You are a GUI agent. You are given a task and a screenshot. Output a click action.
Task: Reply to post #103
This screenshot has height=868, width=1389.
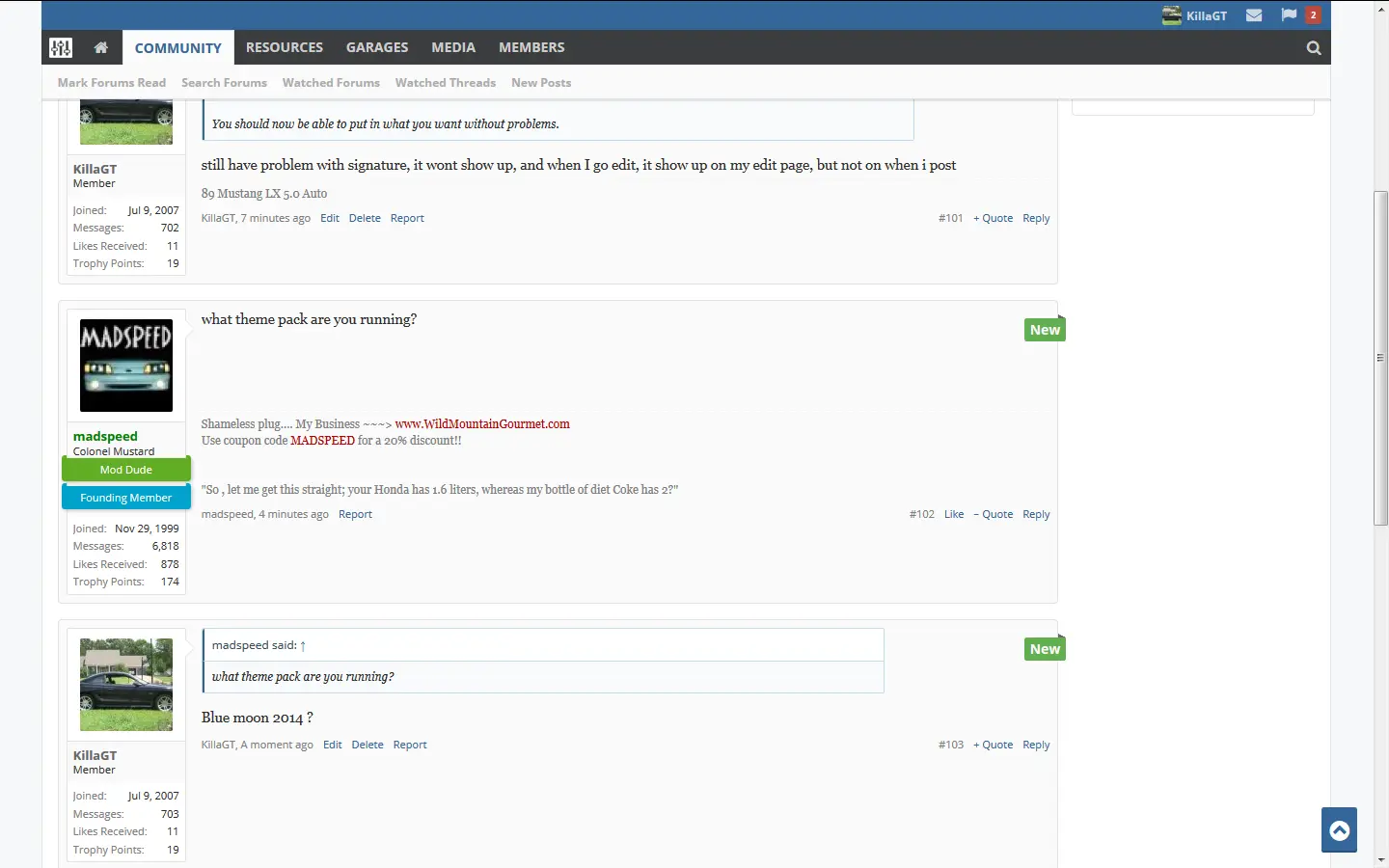click(x=1036, y=745)
